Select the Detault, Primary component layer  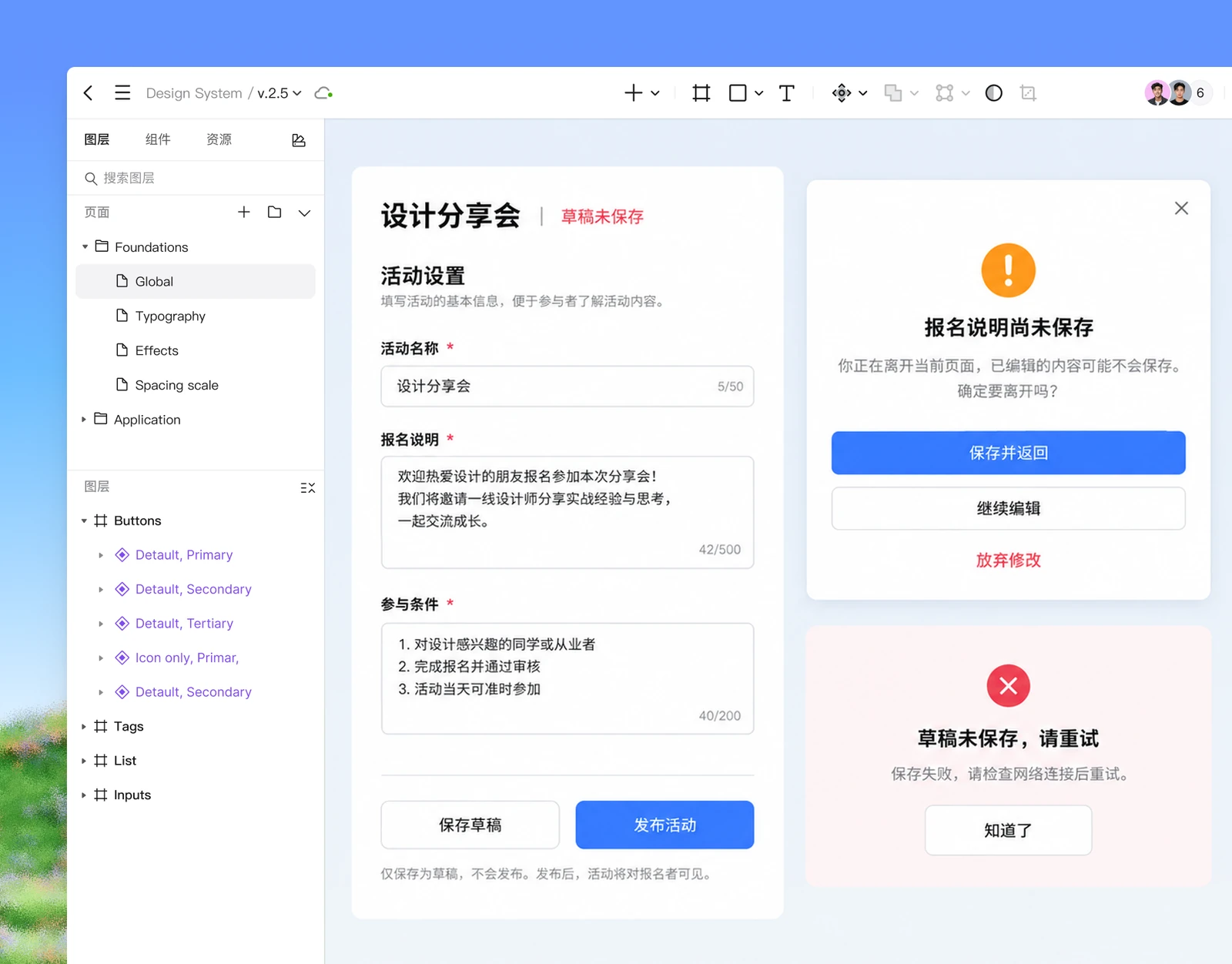tap(184, 555)
